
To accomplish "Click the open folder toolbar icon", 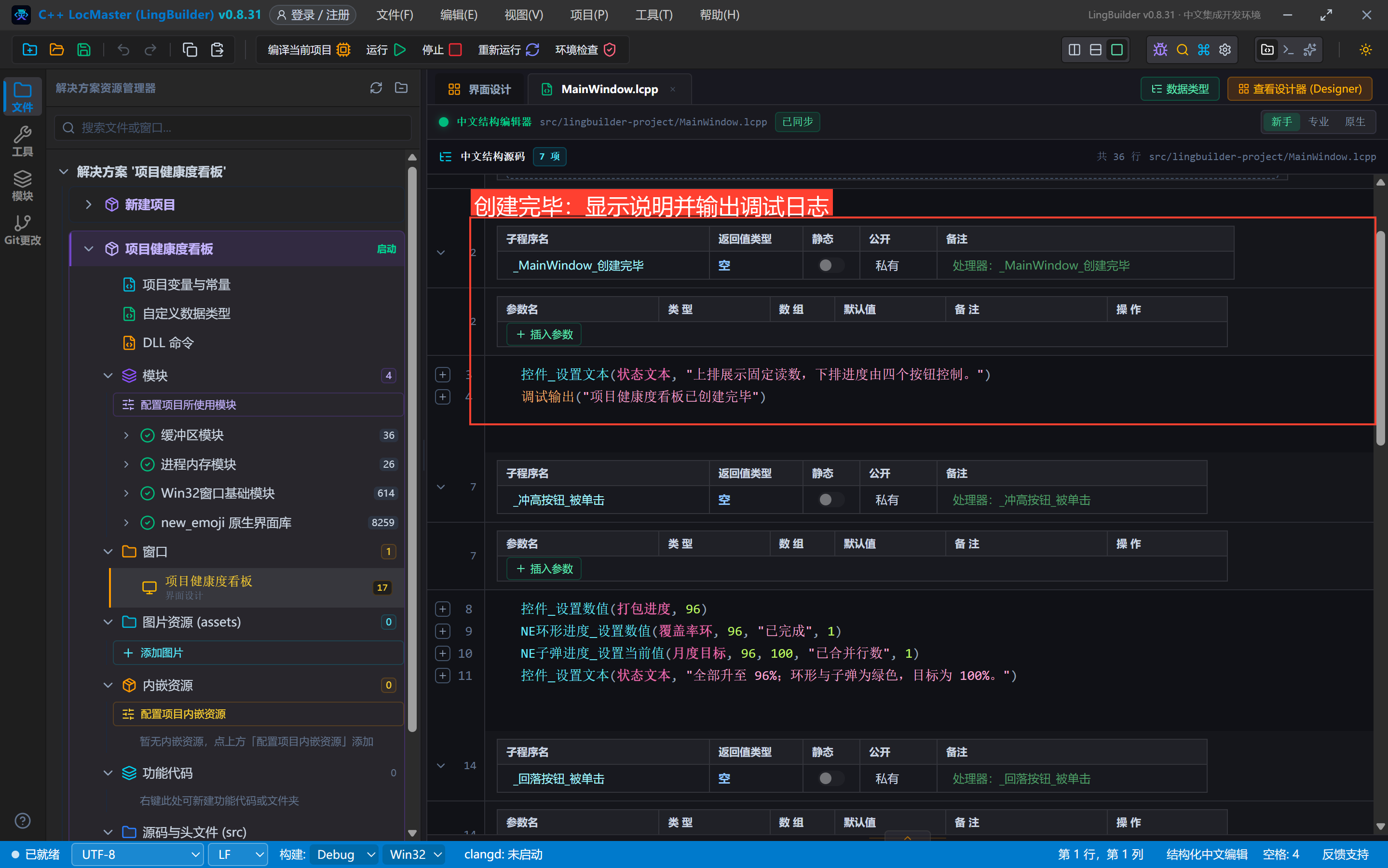I will (57, 50).
